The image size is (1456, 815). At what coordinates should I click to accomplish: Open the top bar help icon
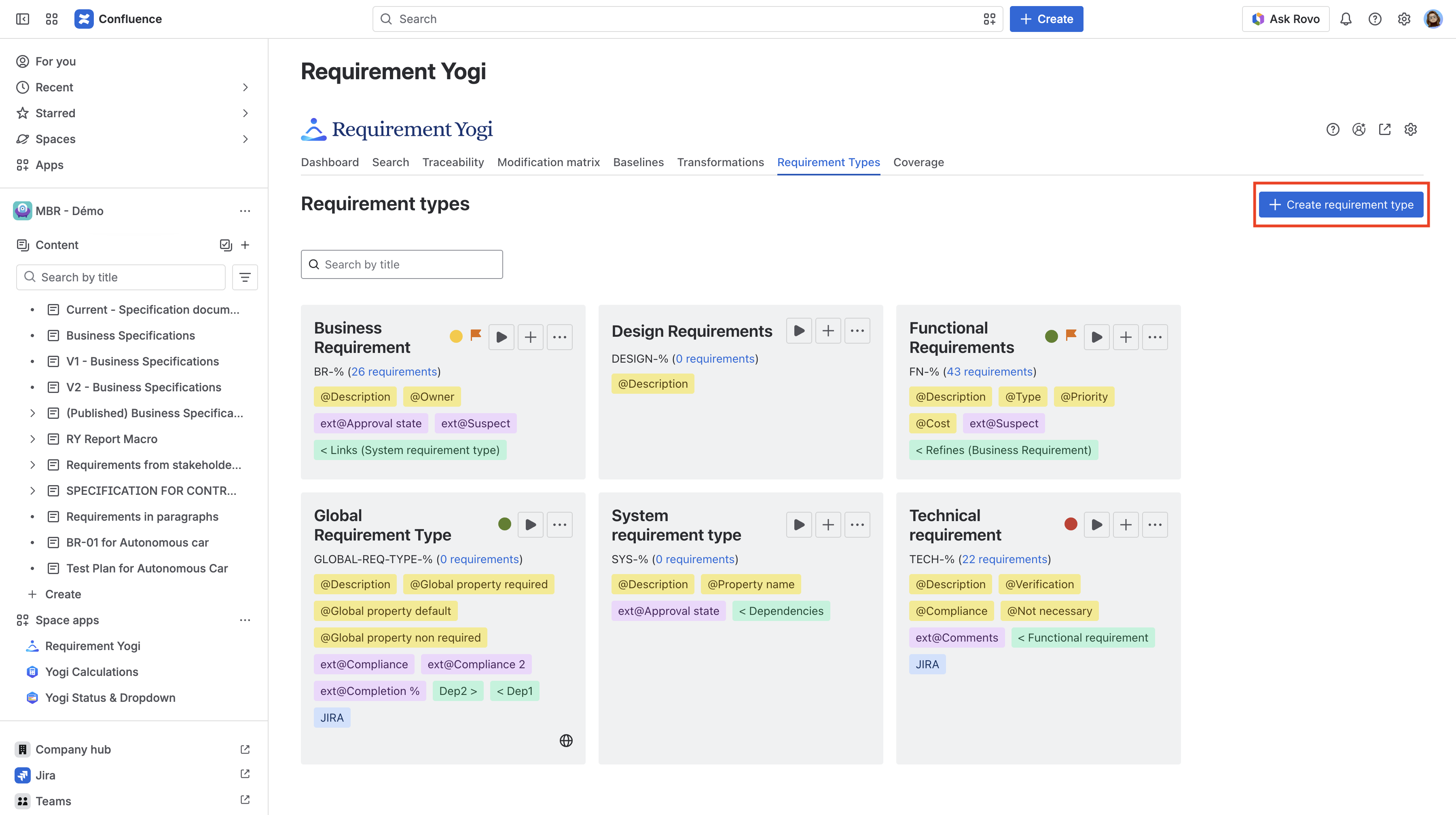[1375, 19]
